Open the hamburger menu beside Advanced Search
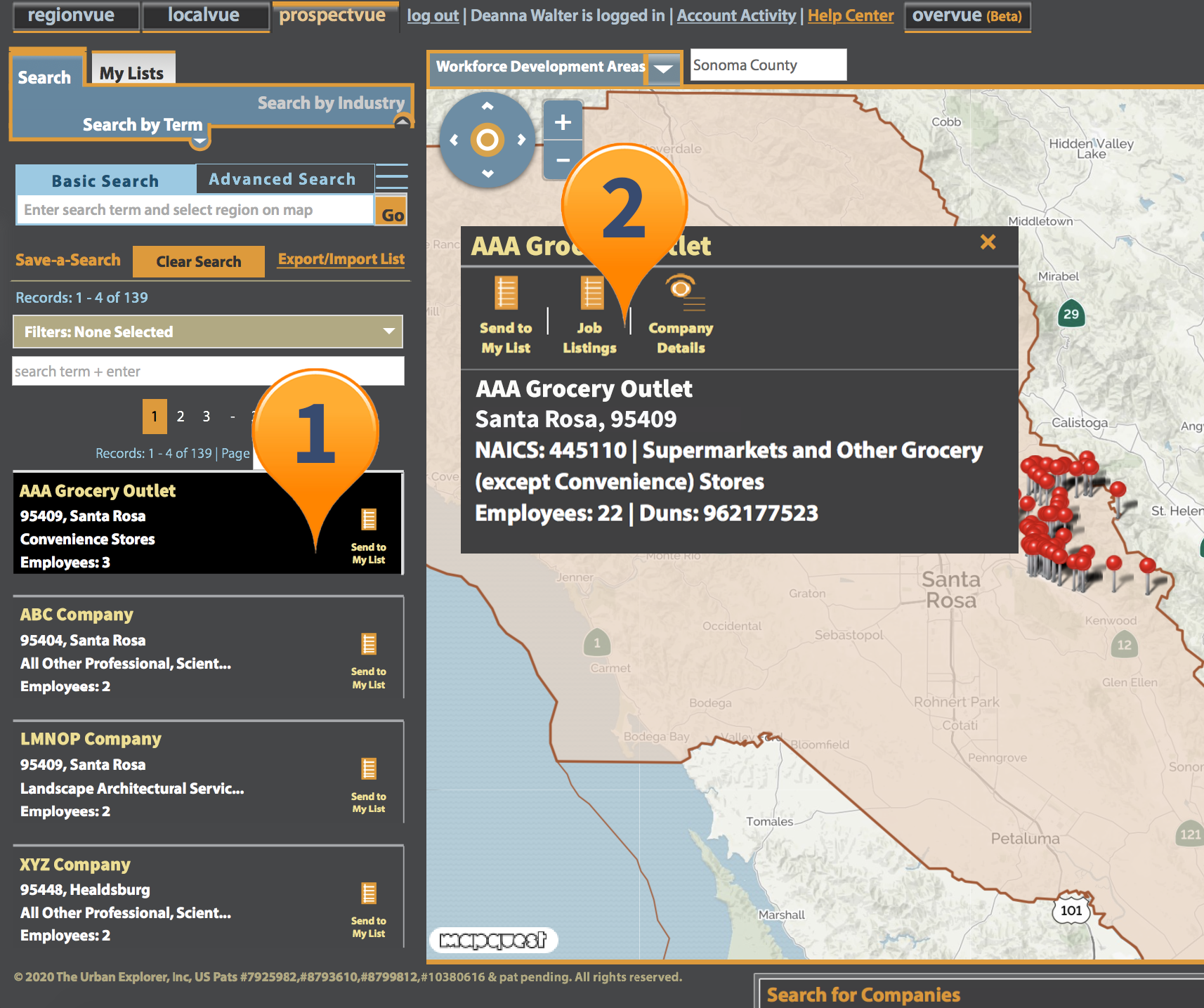The width and height of the screenshot is (1204, 1008). point(391,177)
